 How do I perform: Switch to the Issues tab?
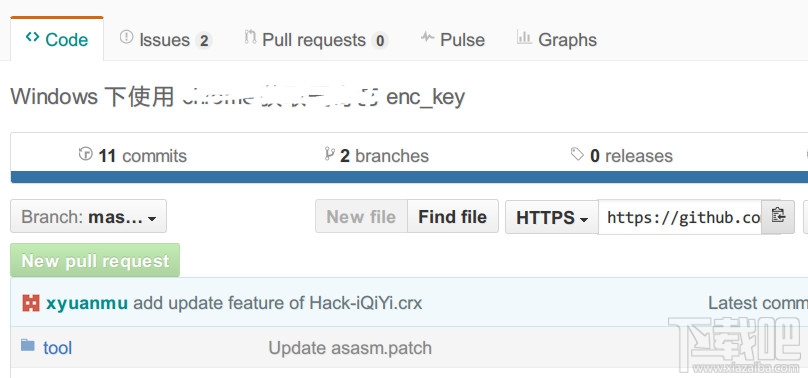click(x=166, y=40)
